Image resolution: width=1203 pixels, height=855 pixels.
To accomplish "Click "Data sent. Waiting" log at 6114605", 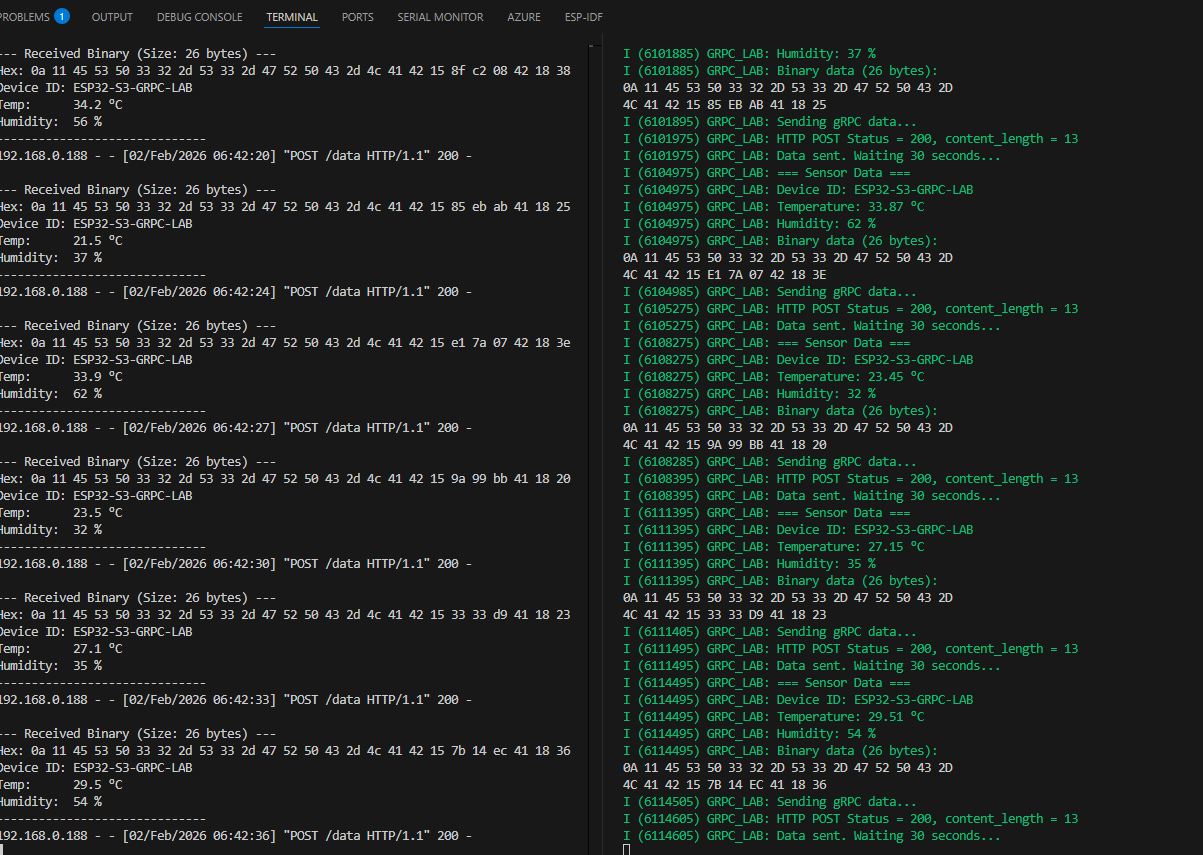I will click(x=811, y=836).
